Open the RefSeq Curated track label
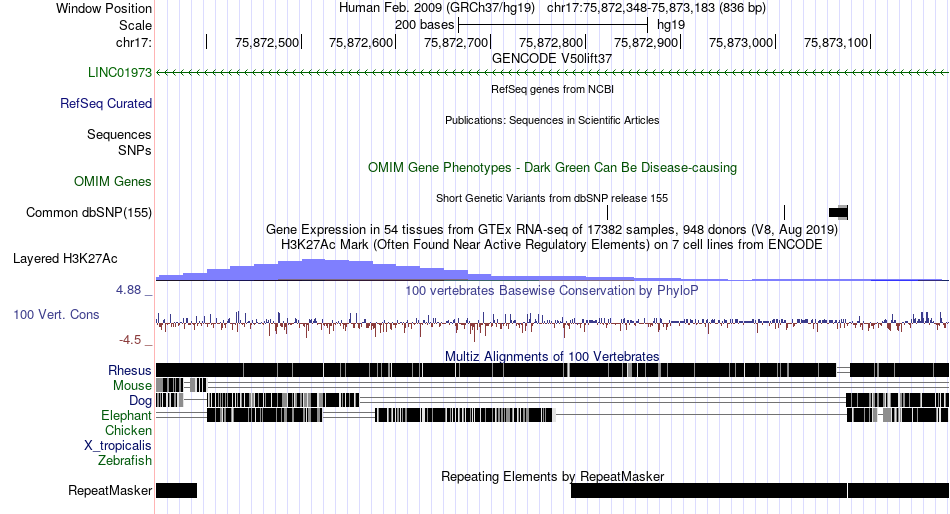Viewport: 950px width, 514px height. [x=105, y=104]
